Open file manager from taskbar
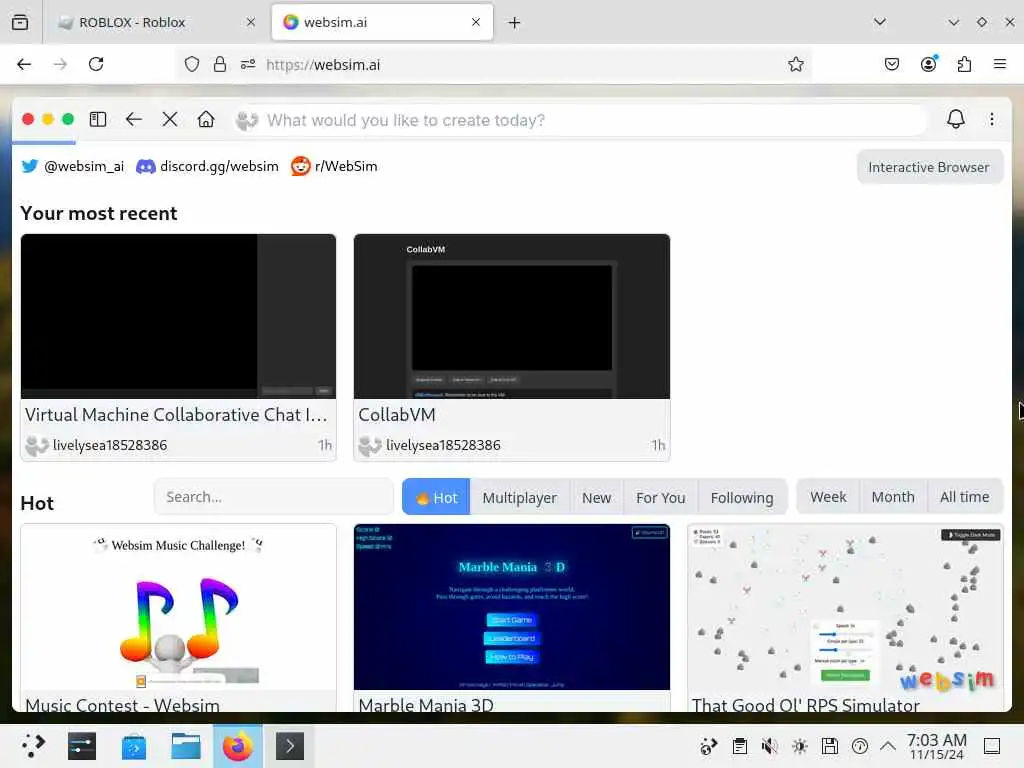1024x768 pixels. 185,746
